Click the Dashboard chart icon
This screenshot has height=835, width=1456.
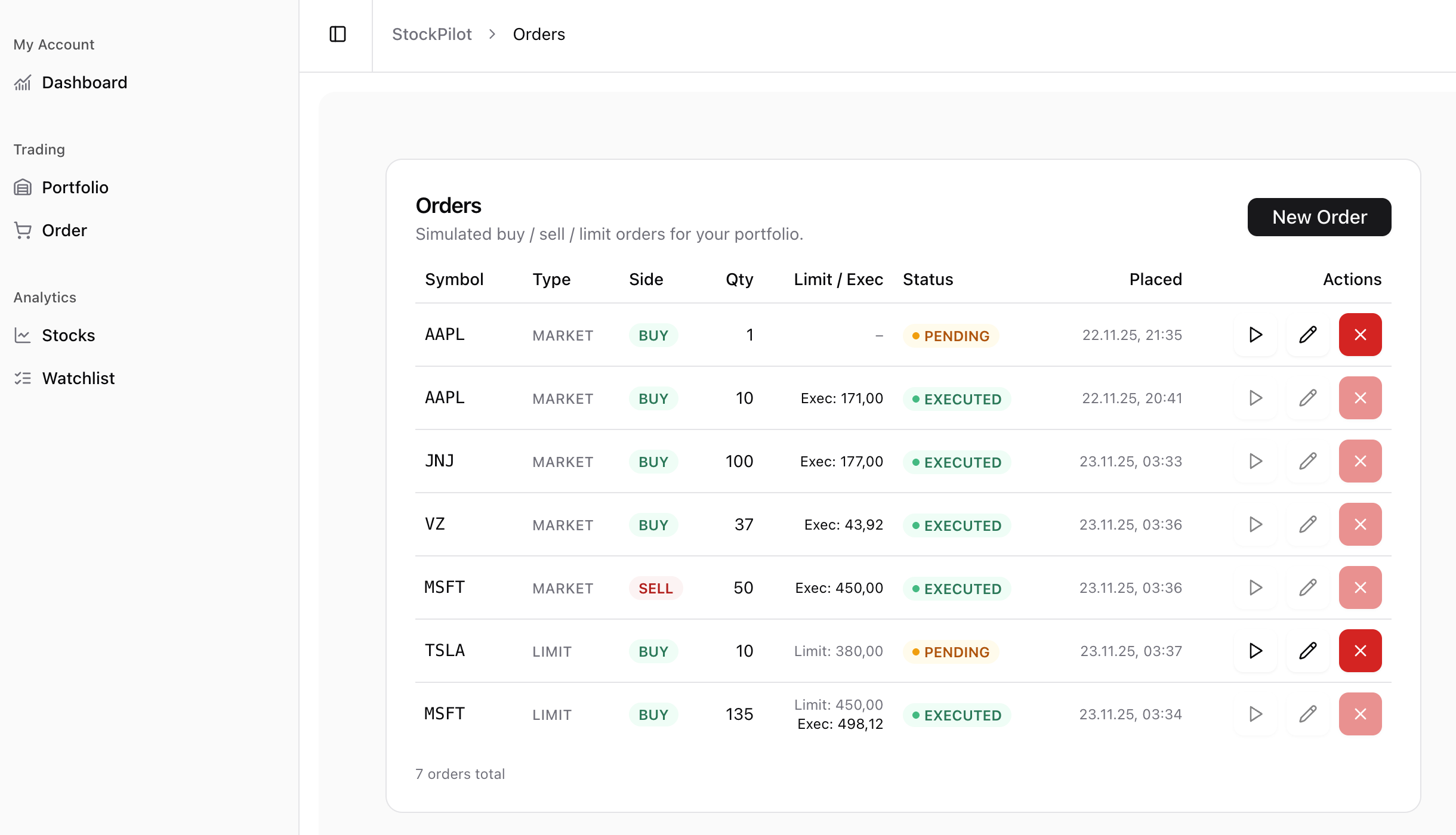[x=23, y=83]
